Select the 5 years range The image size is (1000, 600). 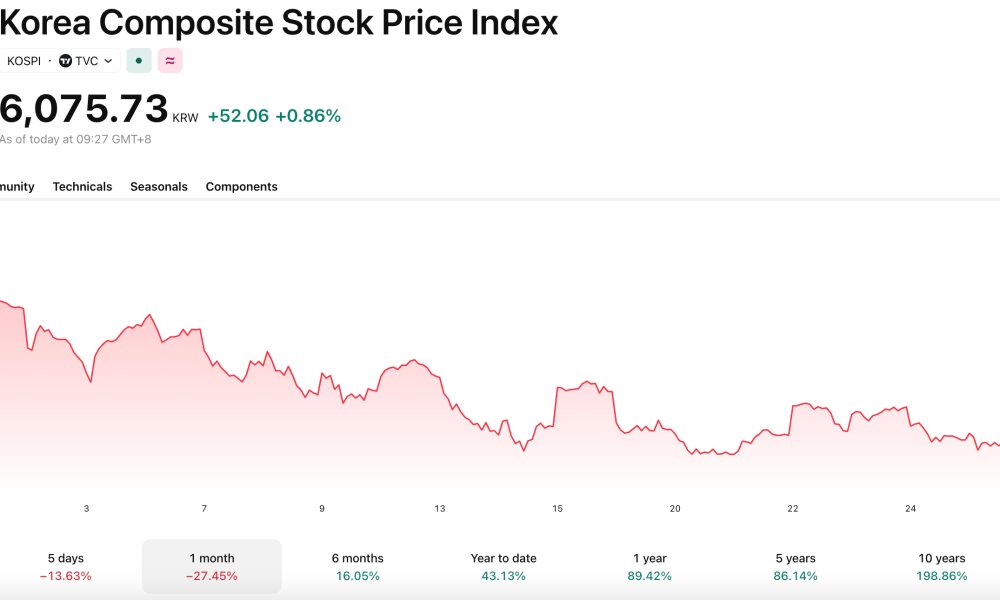[x=796, y=567]
